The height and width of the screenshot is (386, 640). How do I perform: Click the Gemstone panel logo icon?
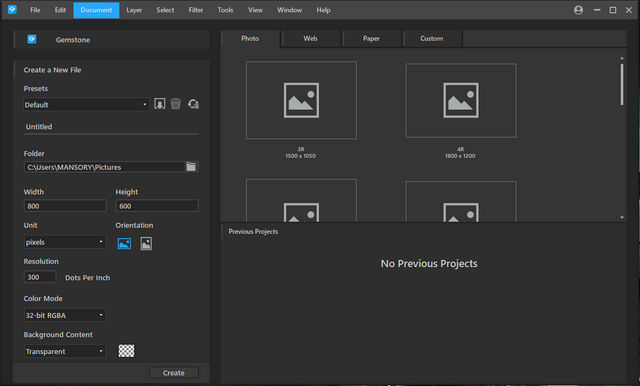tap(32, 39)
